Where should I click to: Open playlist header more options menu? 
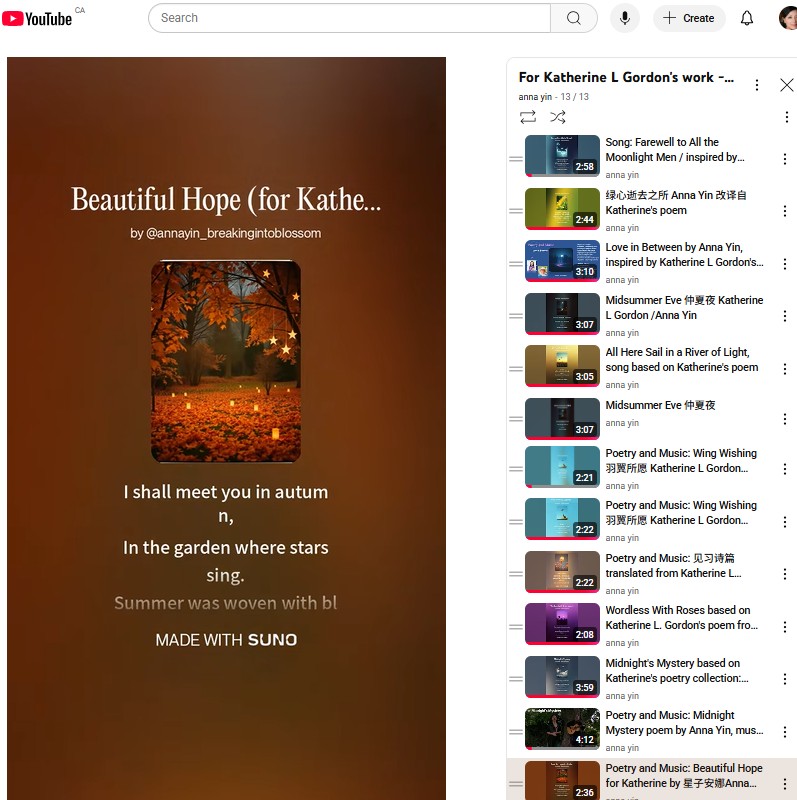tap(757, 85)
